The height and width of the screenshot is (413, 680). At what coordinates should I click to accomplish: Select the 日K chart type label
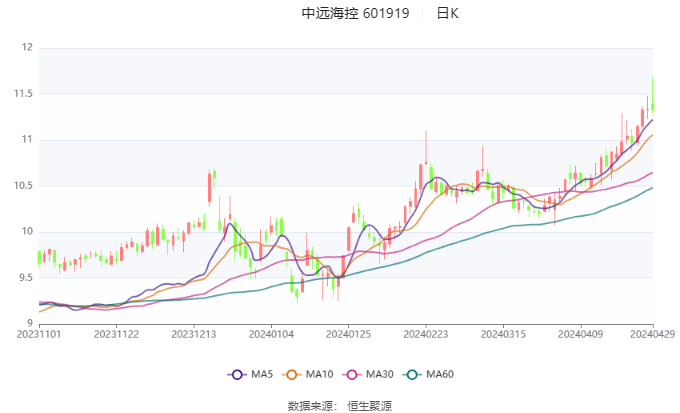pos(447,13)
